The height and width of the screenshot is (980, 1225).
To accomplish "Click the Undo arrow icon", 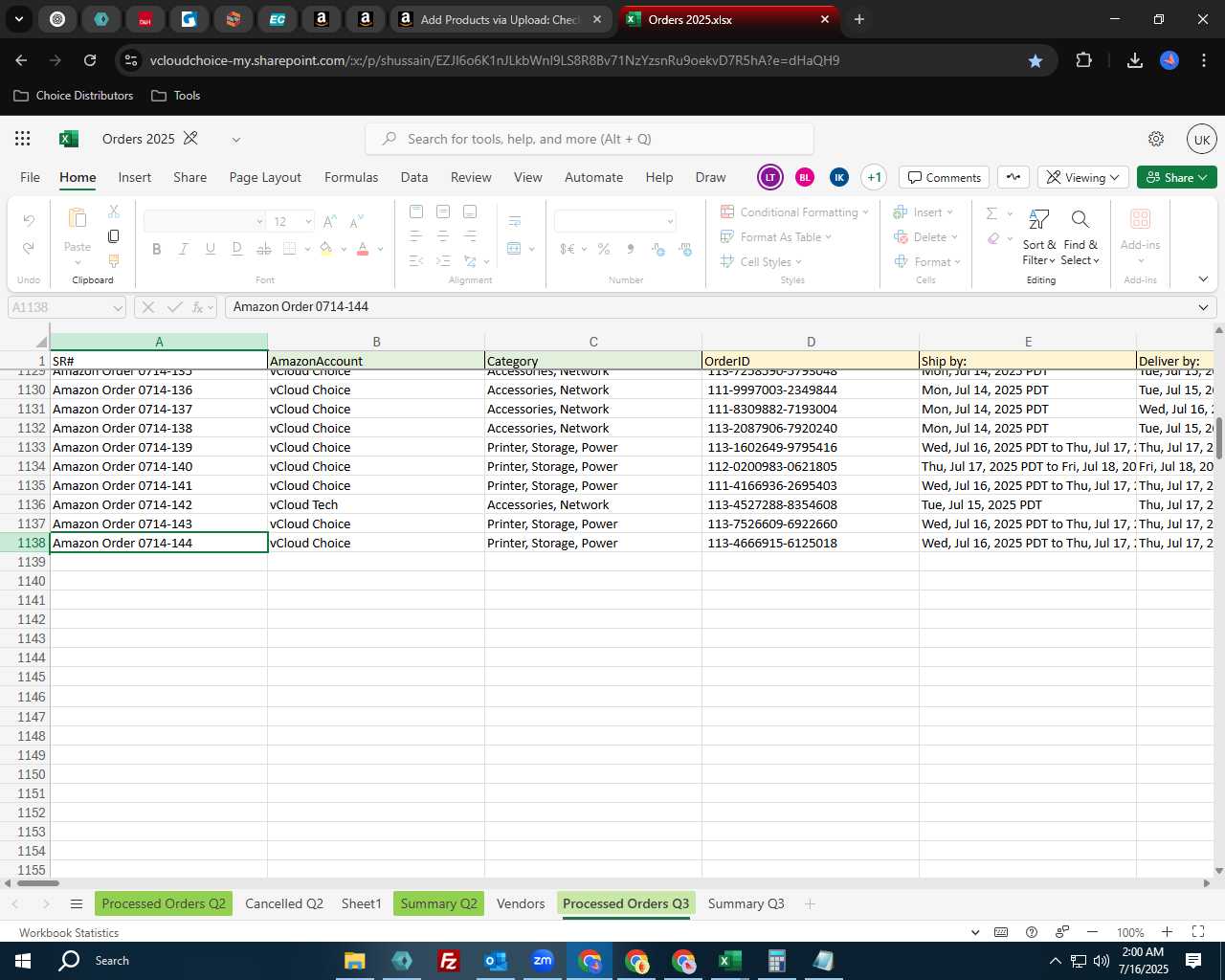I will pos(29,221).
